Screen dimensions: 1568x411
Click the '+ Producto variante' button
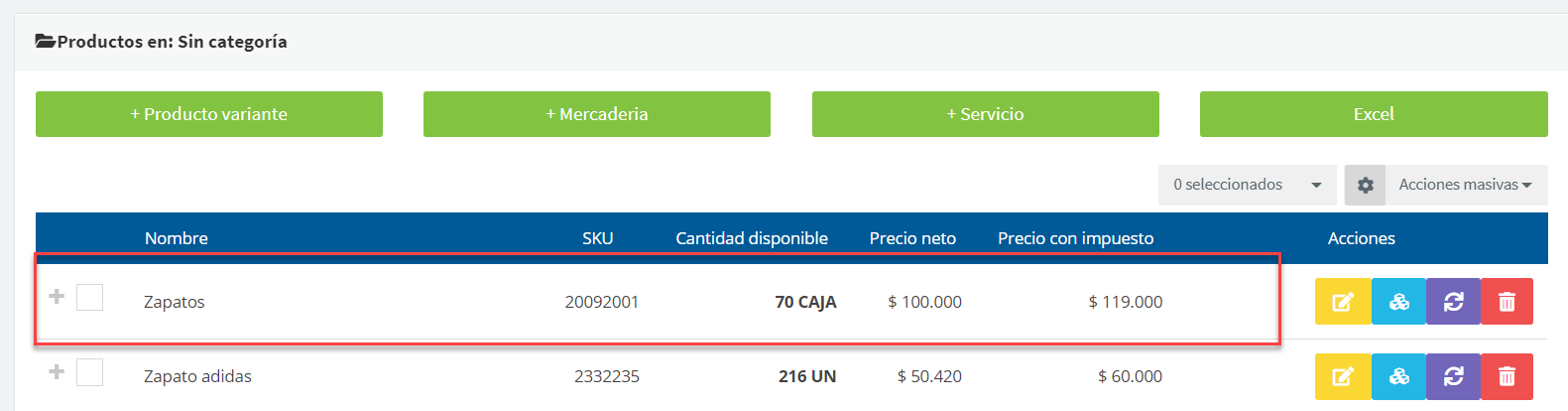click(209, 114)
